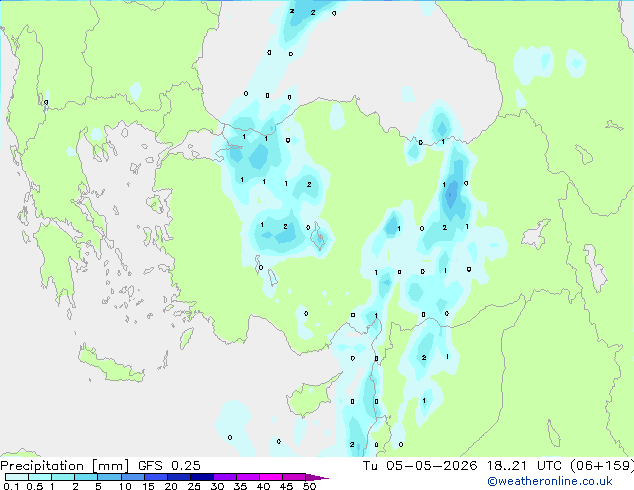Click the 1–2 mm legend swatch
This screenshot has width=634, height=490.
[63, 477]
